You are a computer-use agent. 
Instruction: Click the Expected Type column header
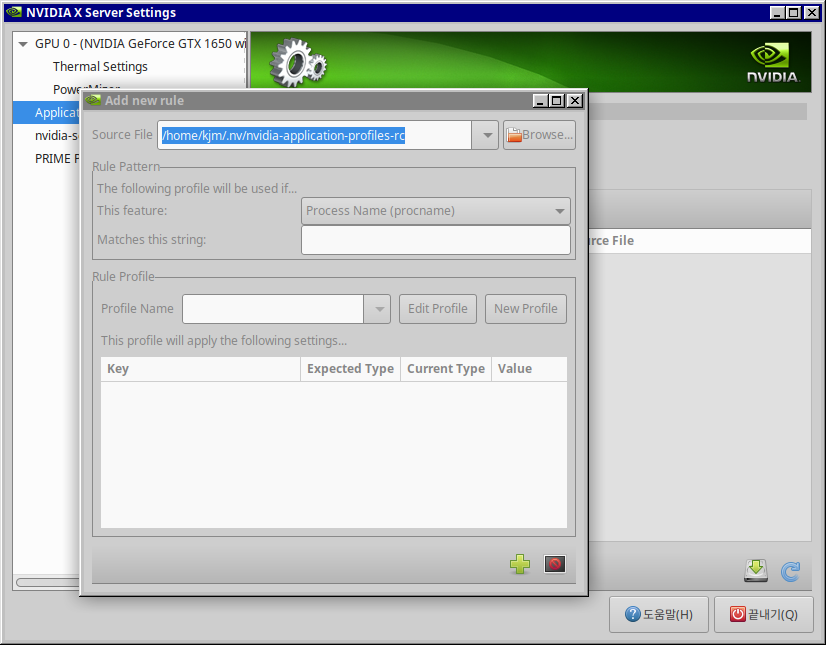point(350,369)
